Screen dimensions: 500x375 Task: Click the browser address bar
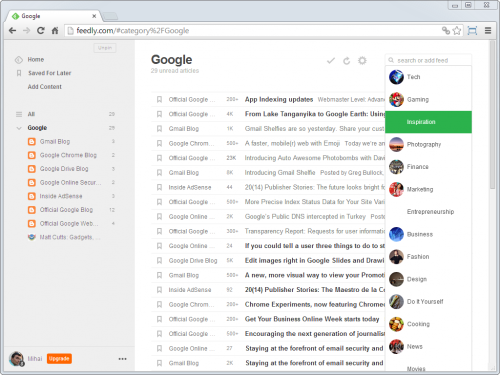pos(253,31)
